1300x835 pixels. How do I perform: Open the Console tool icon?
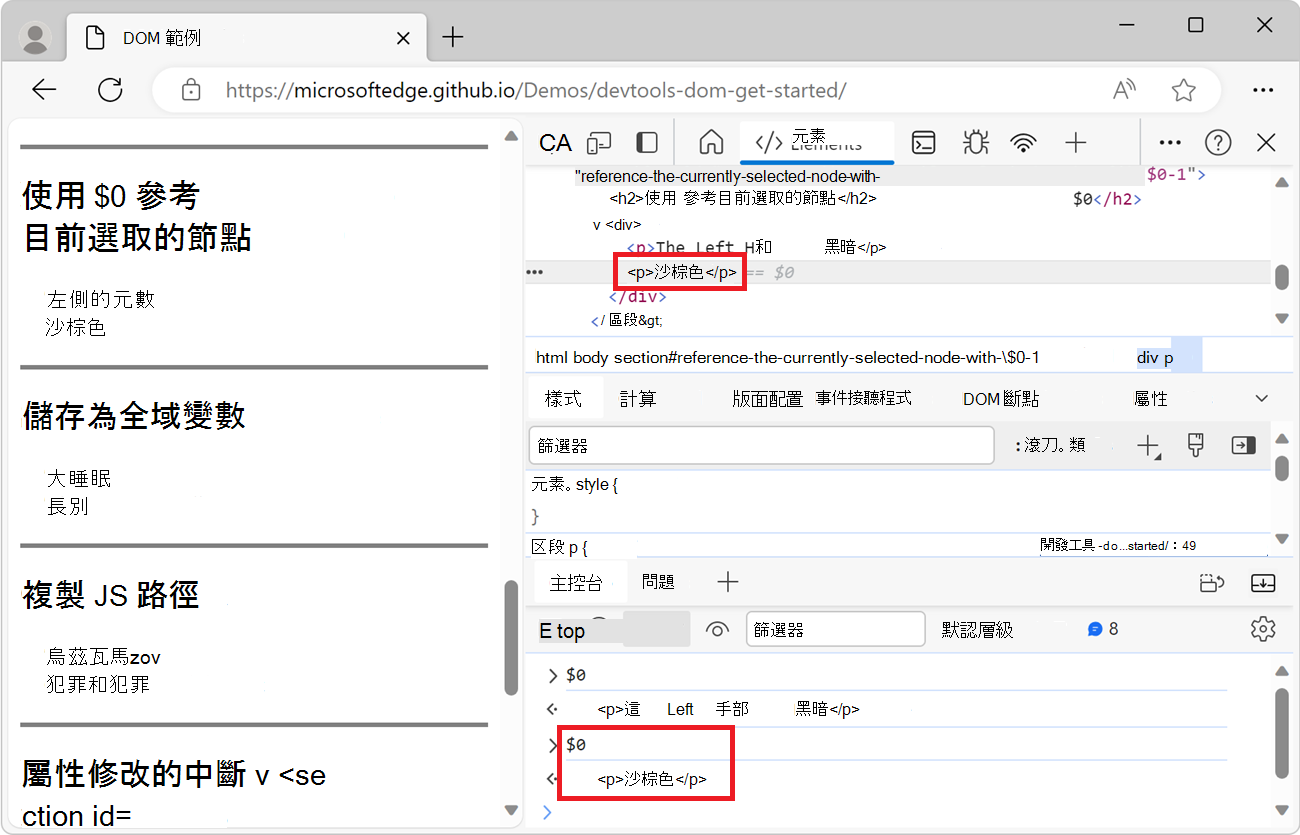(924, 143)
